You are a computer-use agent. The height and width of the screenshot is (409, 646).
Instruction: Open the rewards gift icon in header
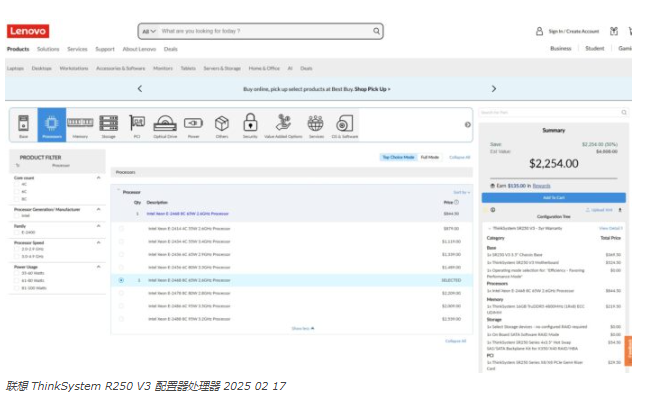point(614,31)
